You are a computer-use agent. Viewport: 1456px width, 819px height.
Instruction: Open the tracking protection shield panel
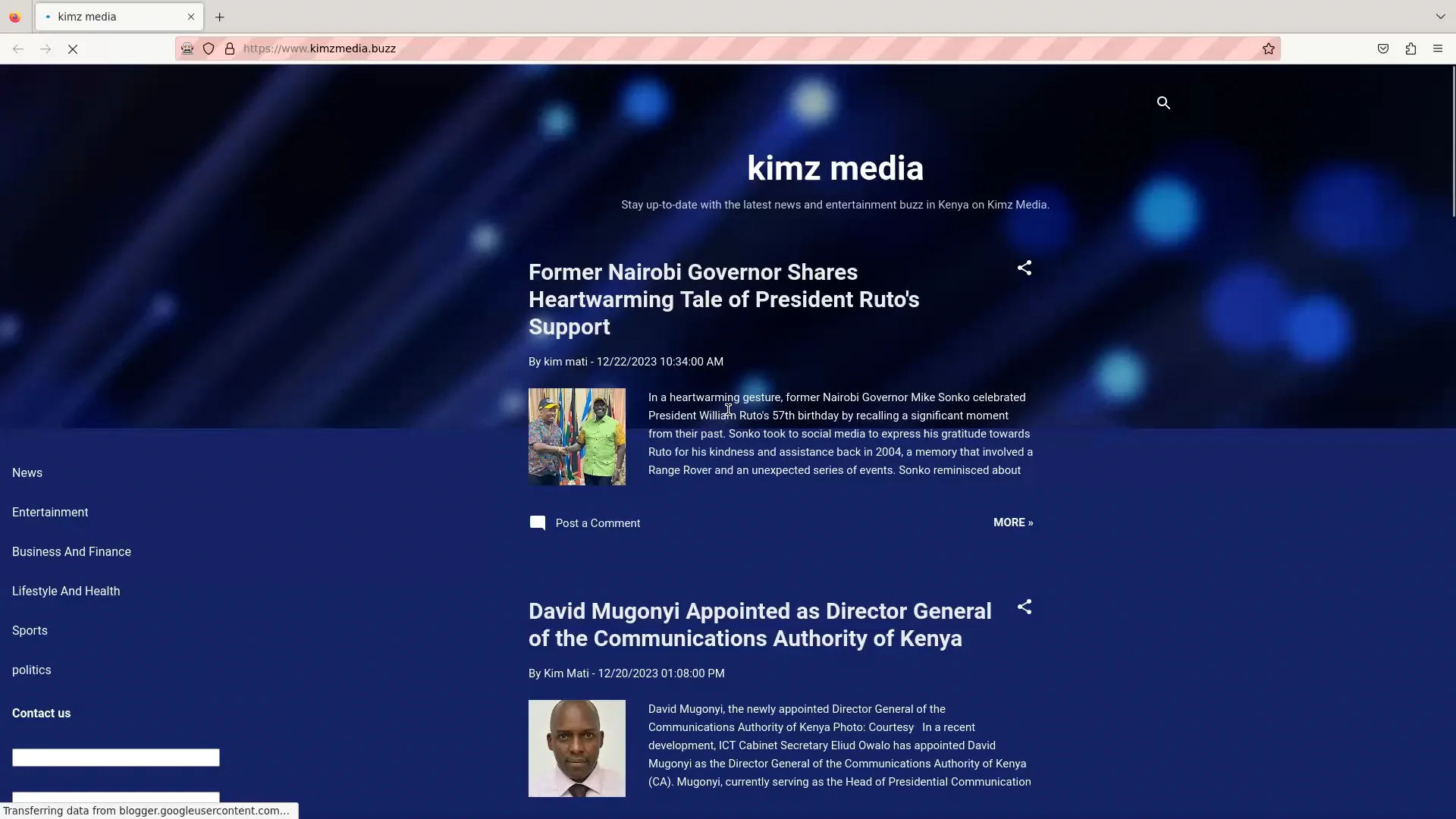(209, 49)
